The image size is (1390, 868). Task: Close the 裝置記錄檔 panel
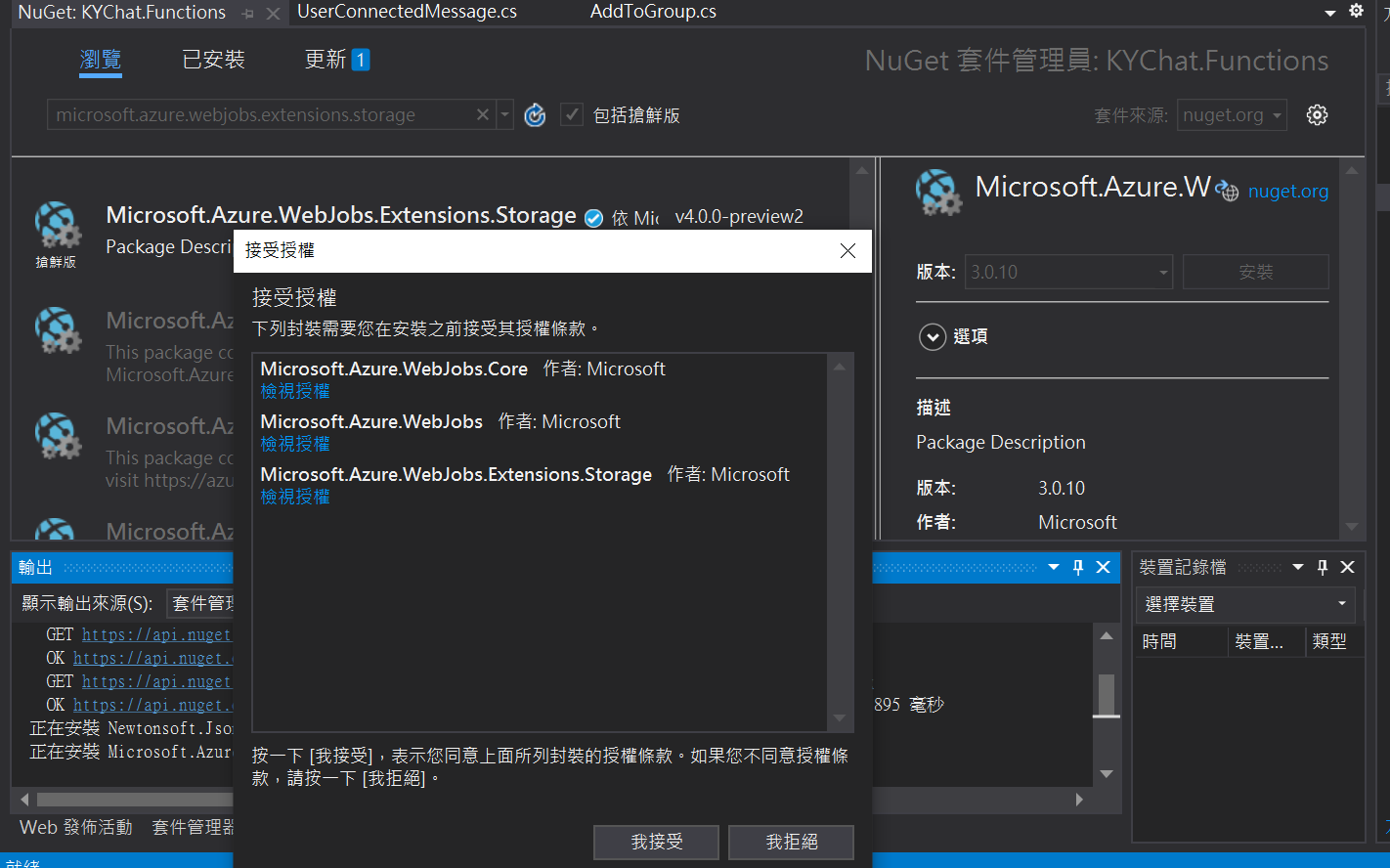[x=1347, y=567]
